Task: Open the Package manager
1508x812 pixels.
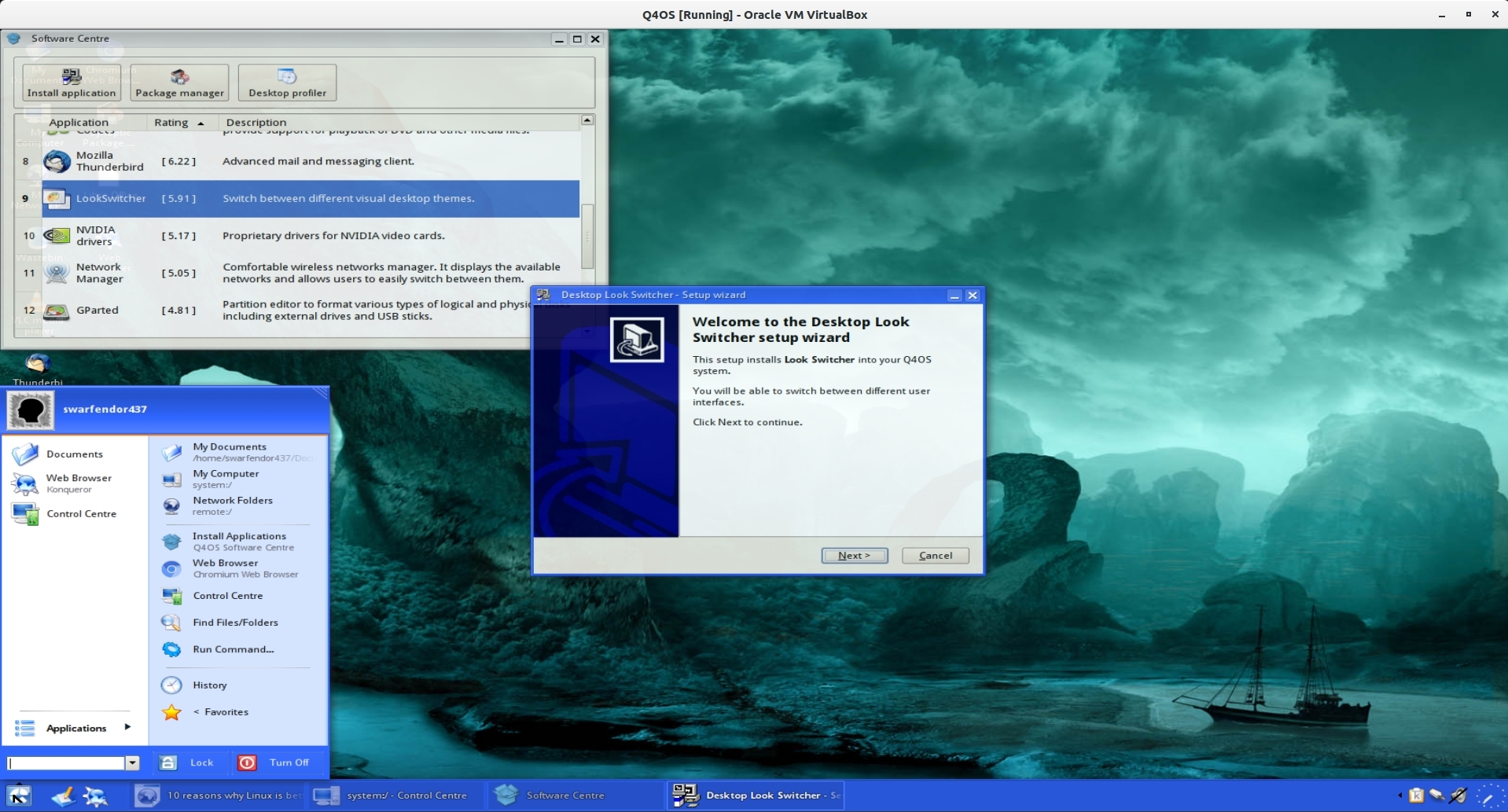Action: 179,83
